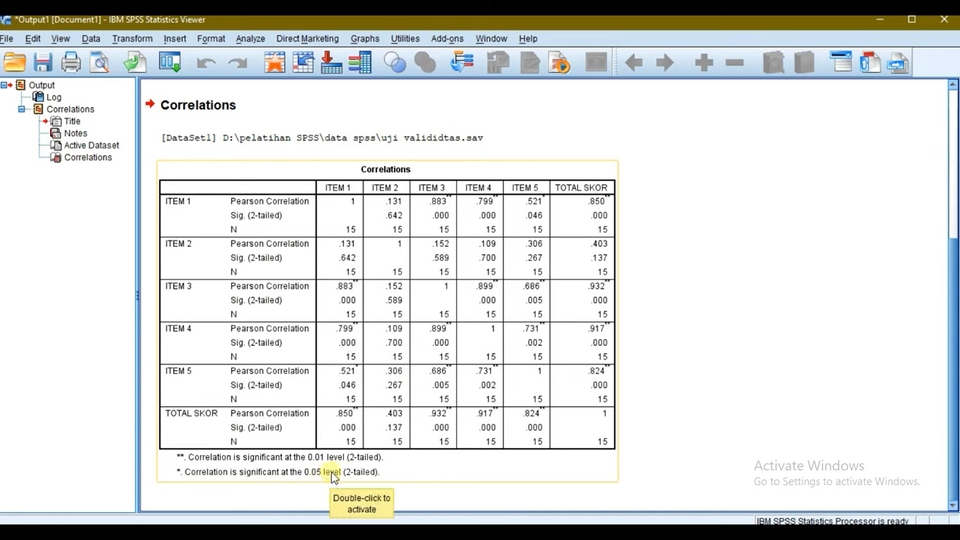Click the Select Last Output icon
The image size is (960, 540).
point(462,62)
